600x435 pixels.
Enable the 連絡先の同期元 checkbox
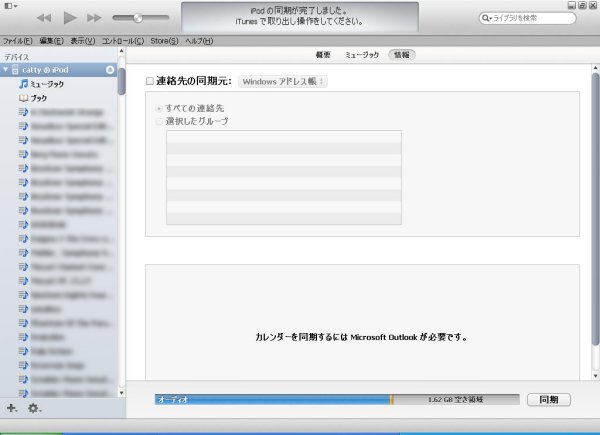click(x=150, y=81)
